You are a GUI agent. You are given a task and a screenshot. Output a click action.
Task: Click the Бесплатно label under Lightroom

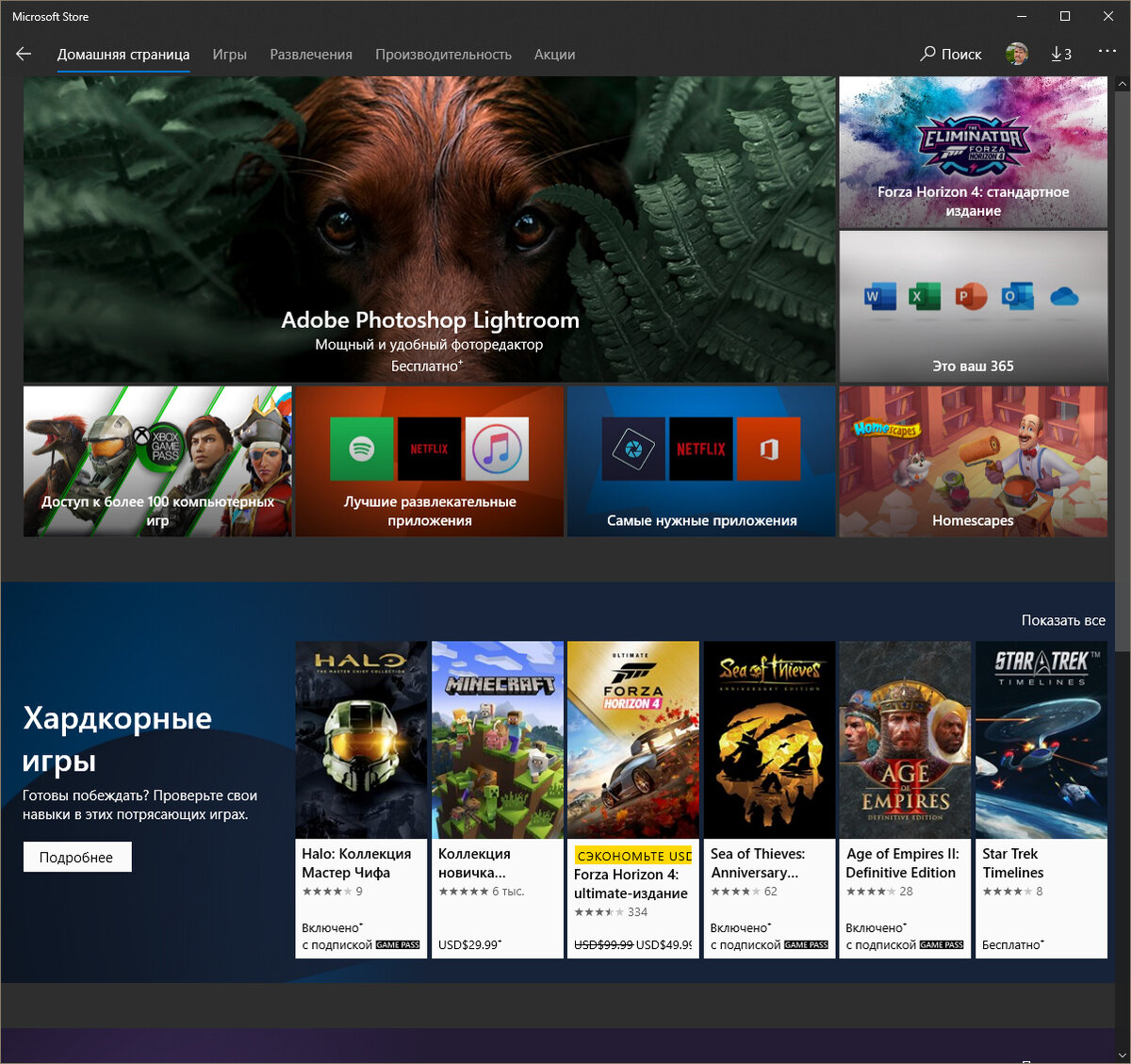(x=427, y=366)
